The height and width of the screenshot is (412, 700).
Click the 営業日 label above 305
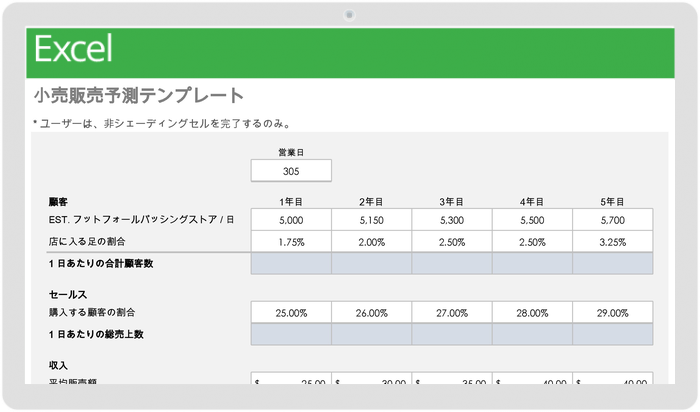(x=291, y=152)
